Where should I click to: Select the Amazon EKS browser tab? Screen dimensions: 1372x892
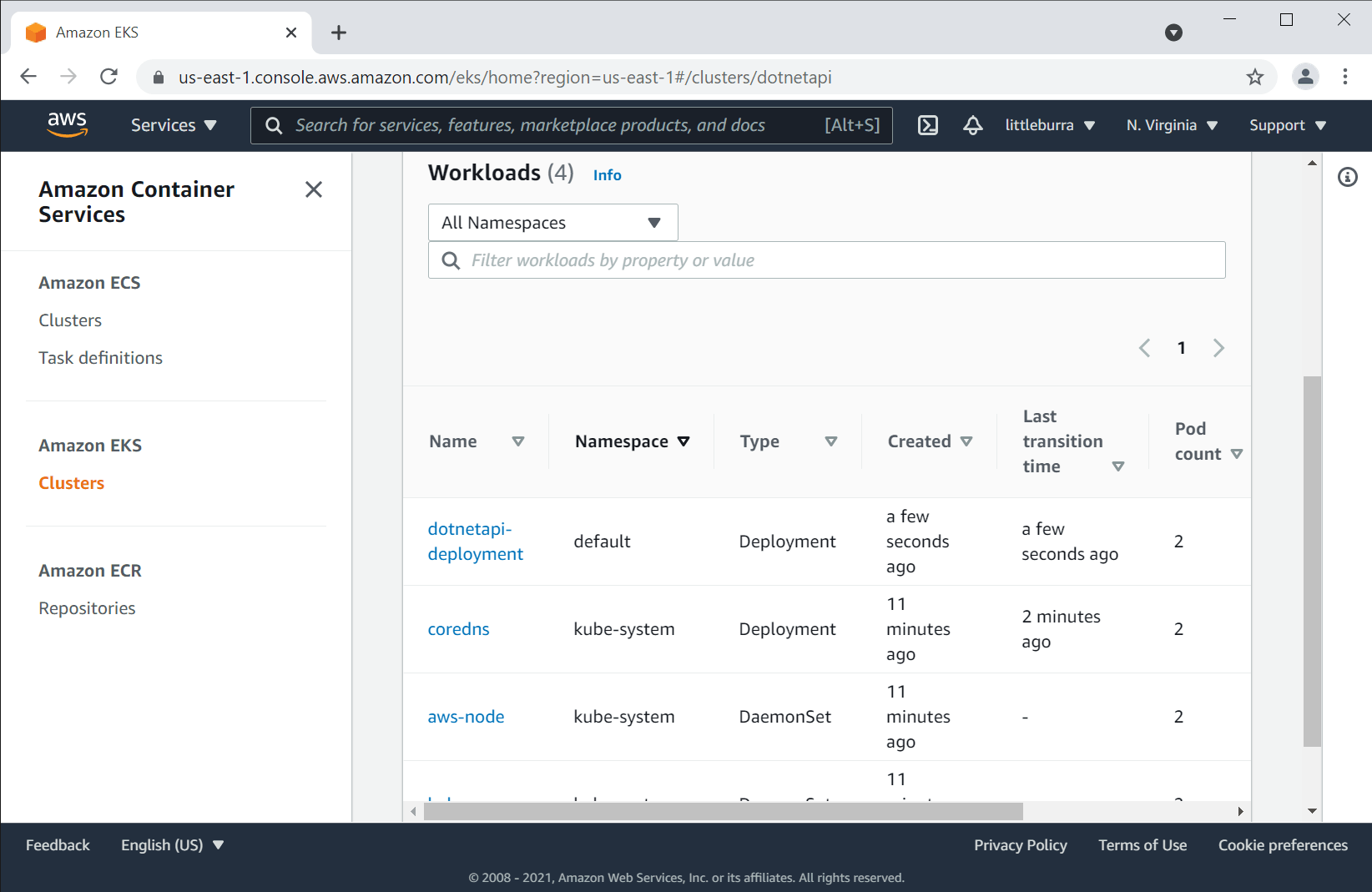click(162, 33)
